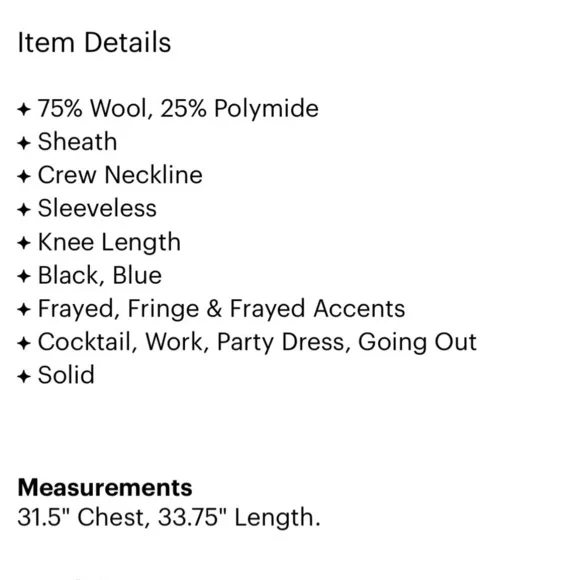Click the Crew Neckline detail text
Image resolution: width=580 pixels, height=580 pixels.
coord(120,175)
